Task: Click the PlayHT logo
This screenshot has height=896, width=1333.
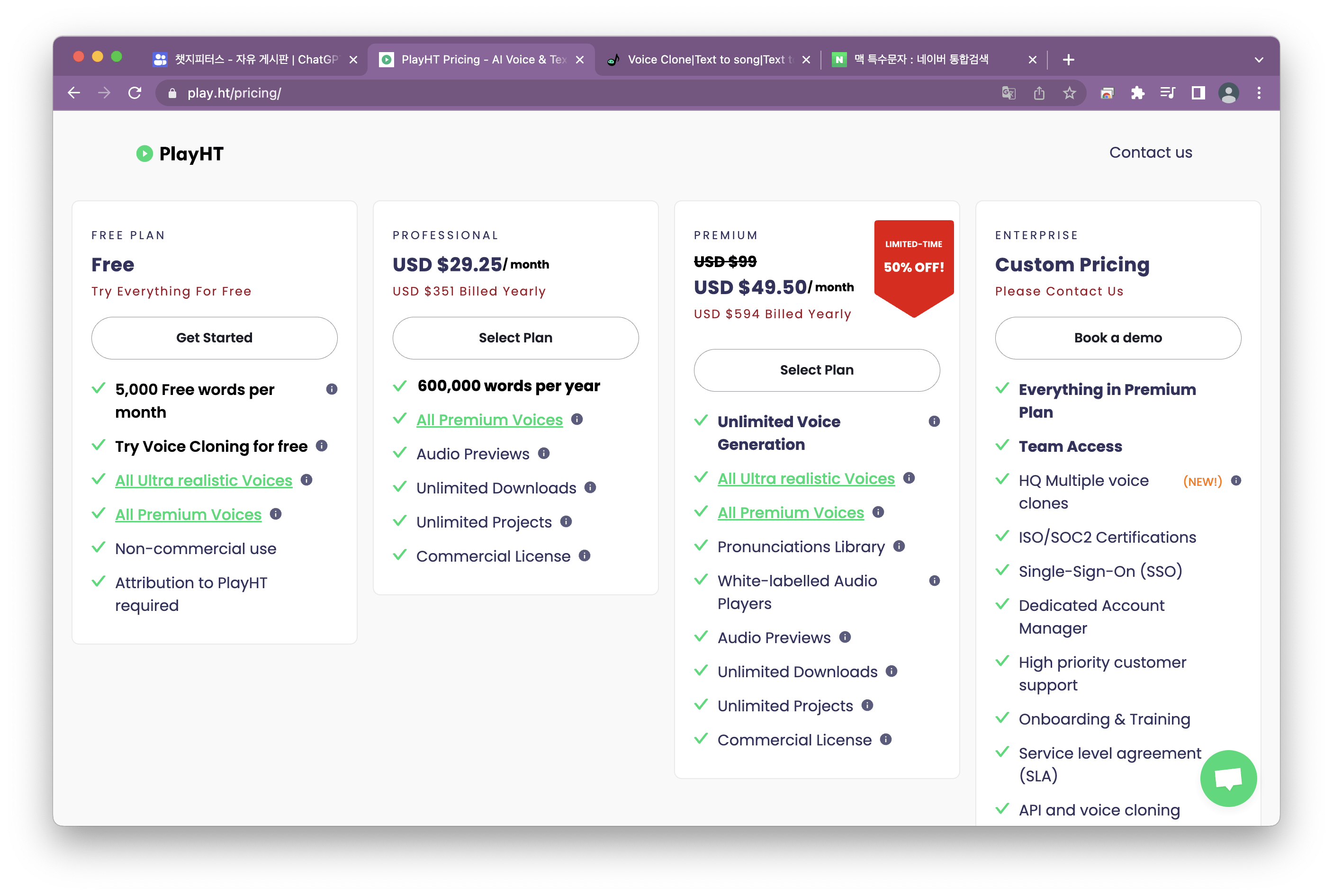Action: [x=180, y=153]
